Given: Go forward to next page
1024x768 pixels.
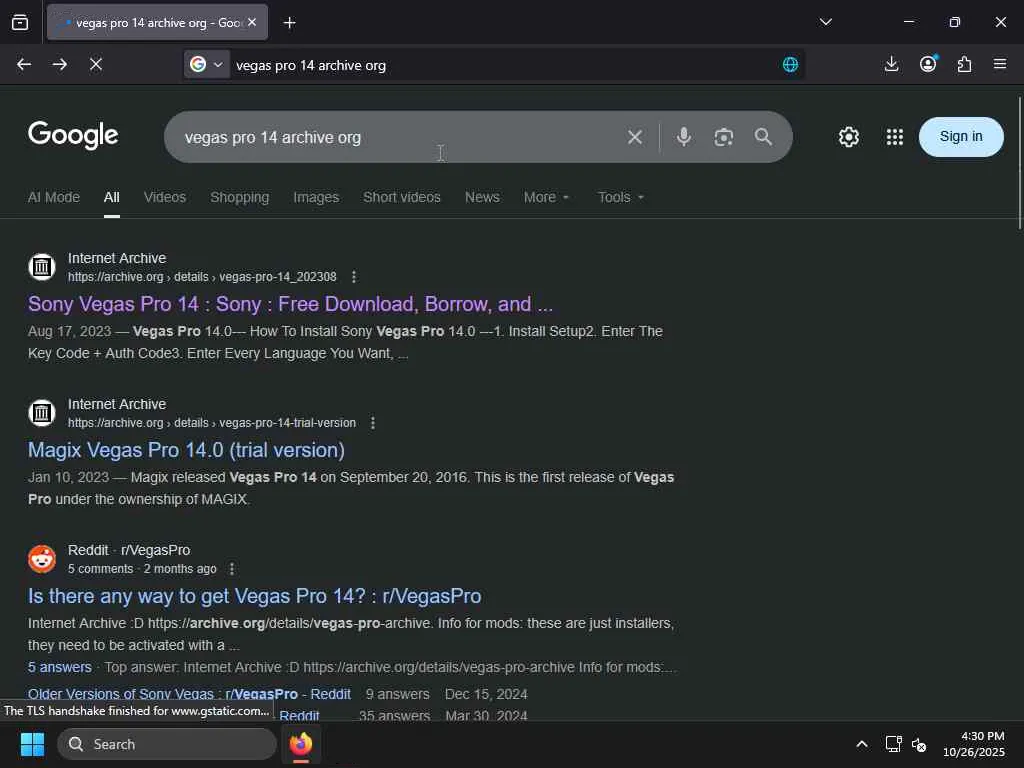Looking at the screenshot, I should [x=59, y=64].
